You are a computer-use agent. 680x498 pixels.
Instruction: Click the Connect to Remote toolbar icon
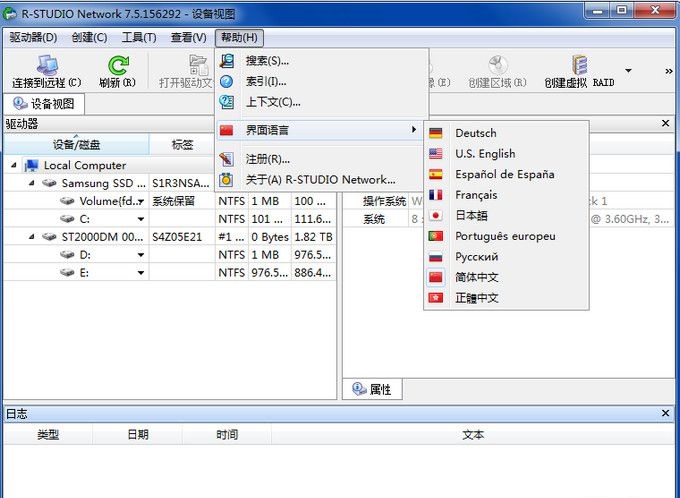(47, 66)
